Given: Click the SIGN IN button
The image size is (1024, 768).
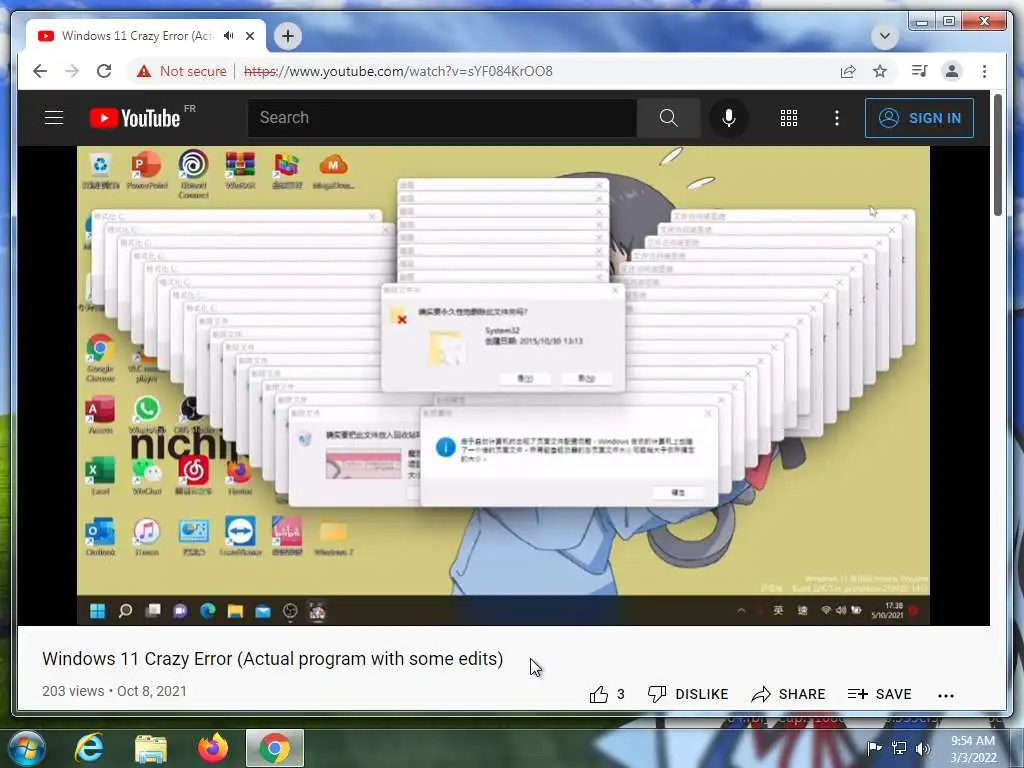Looking at the screenshot, I should [x=920, y=118].
